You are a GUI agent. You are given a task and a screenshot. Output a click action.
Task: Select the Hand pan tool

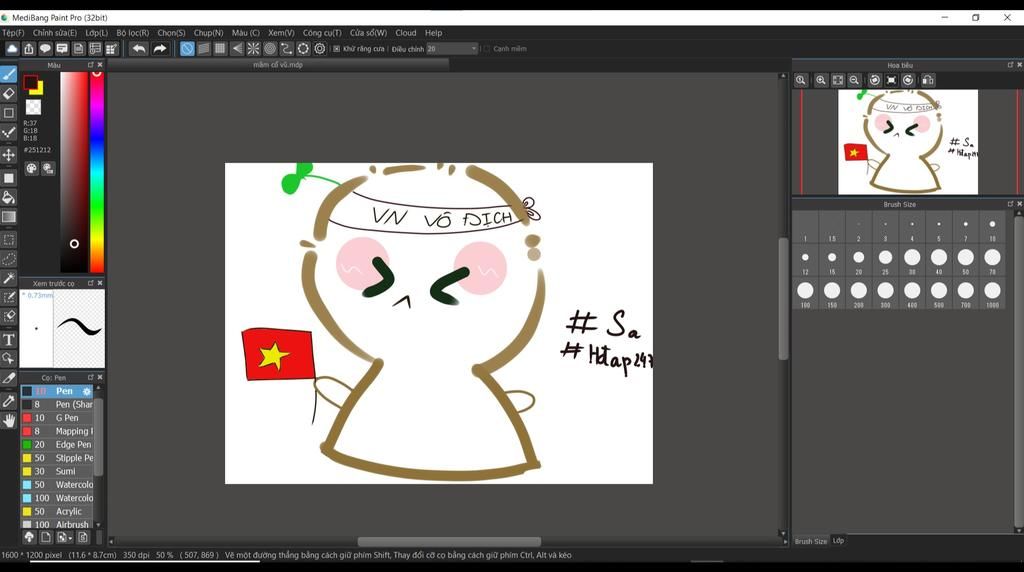8,421
